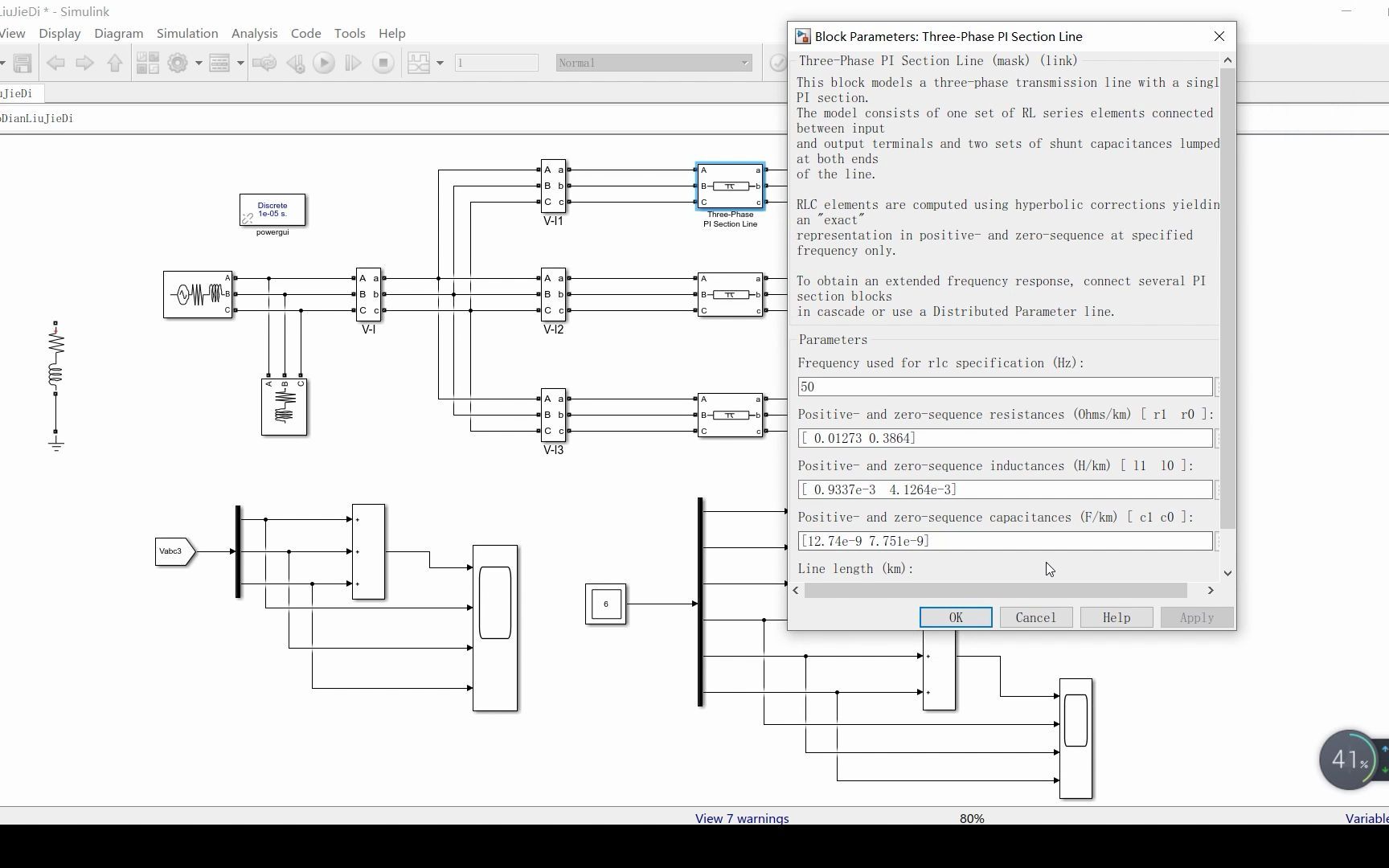Click the capacitances field [12.74e-9 7.751e-9]

1005,541
